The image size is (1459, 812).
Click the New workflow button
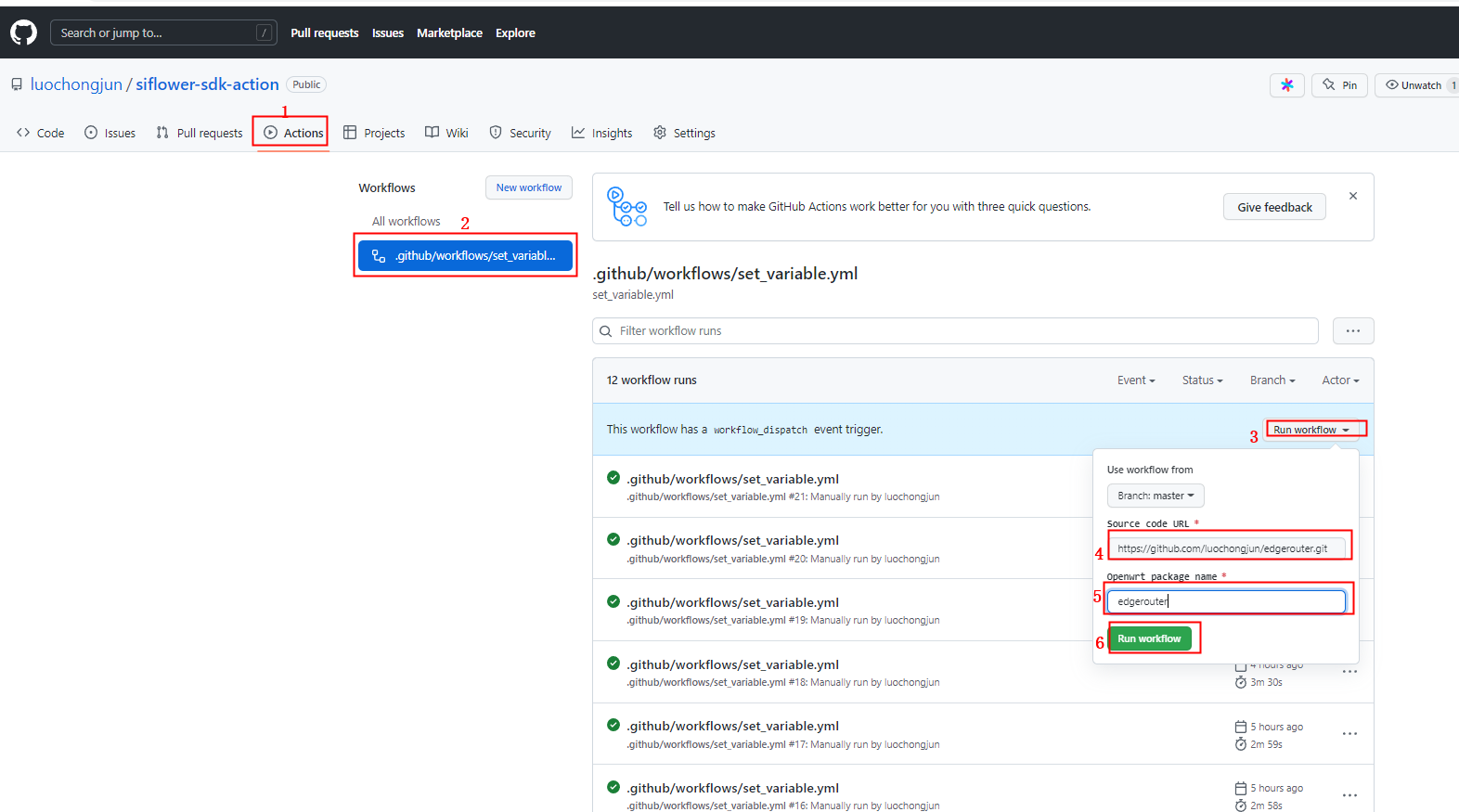(x=529, y=187)
